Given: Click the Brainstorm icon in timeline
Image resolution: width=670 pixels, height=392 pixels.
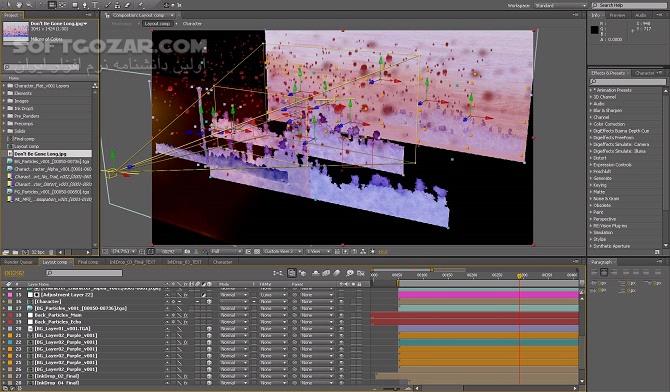Looking at the screenshot, I should tap(350, 273).
